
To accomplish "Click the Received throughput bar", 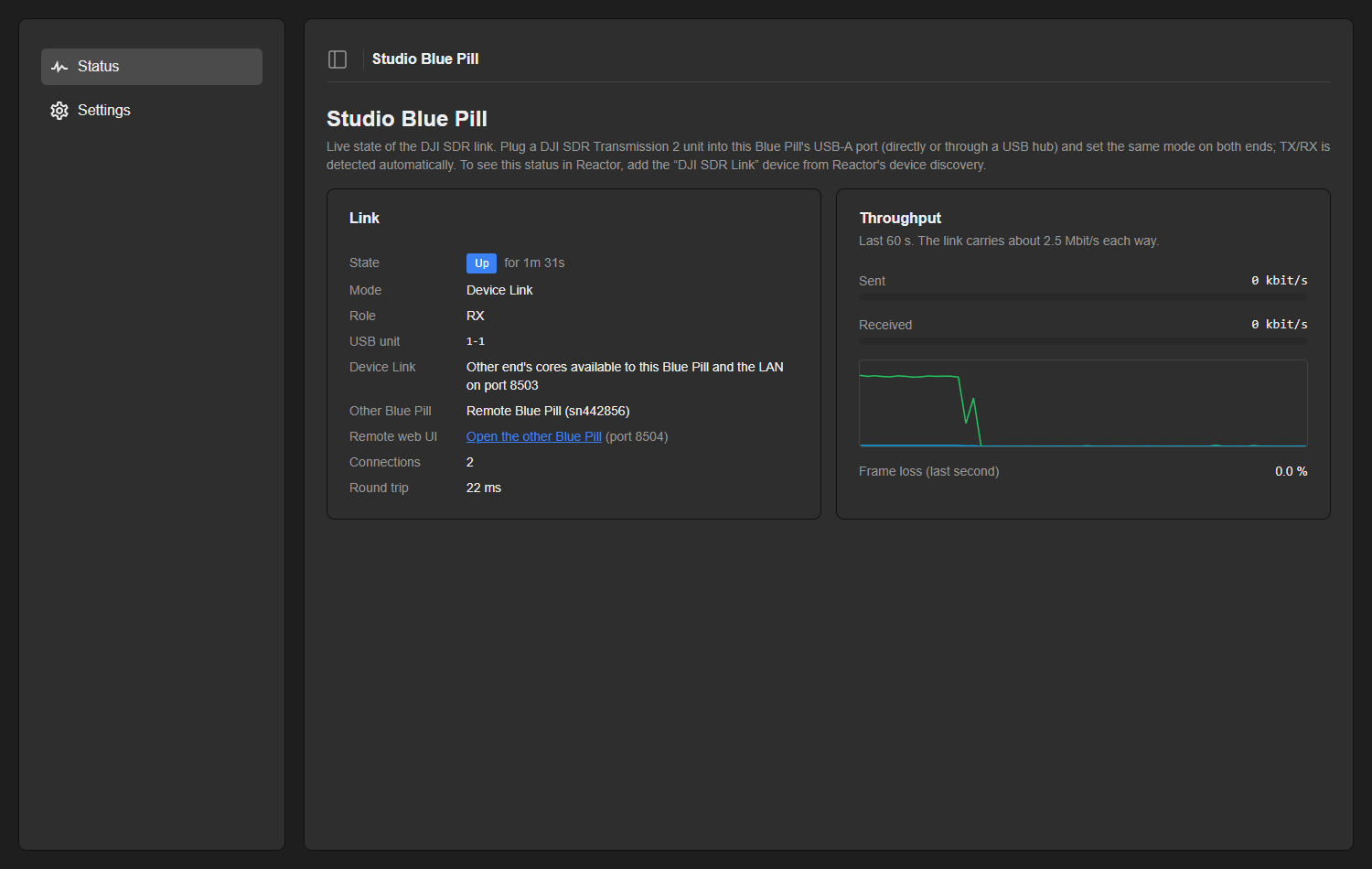I will pos(1083,341).
